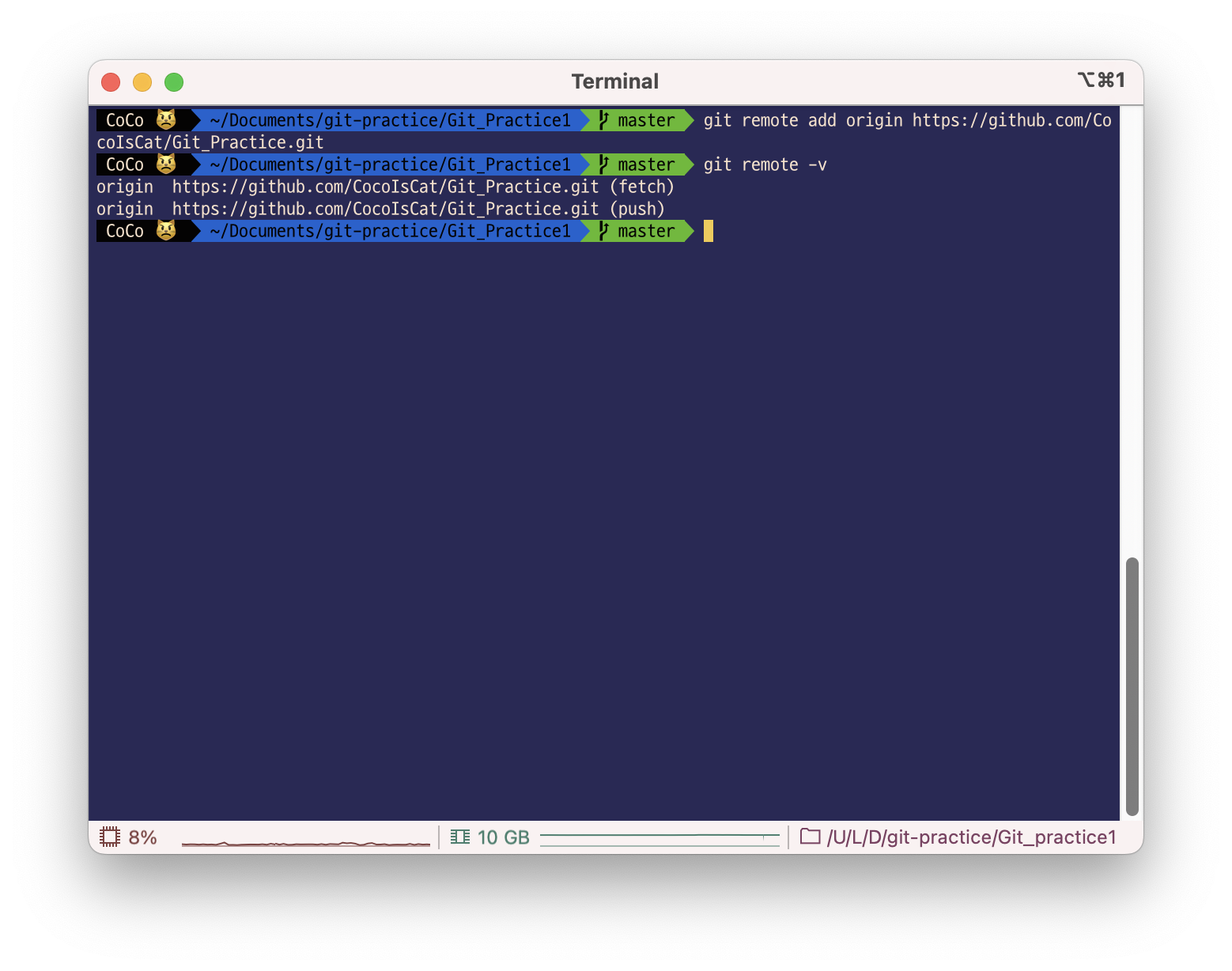
Task: Click the 'CoCo' username on the empty cursor prompt
Action: pyautogui.click(x=125, y=231)
